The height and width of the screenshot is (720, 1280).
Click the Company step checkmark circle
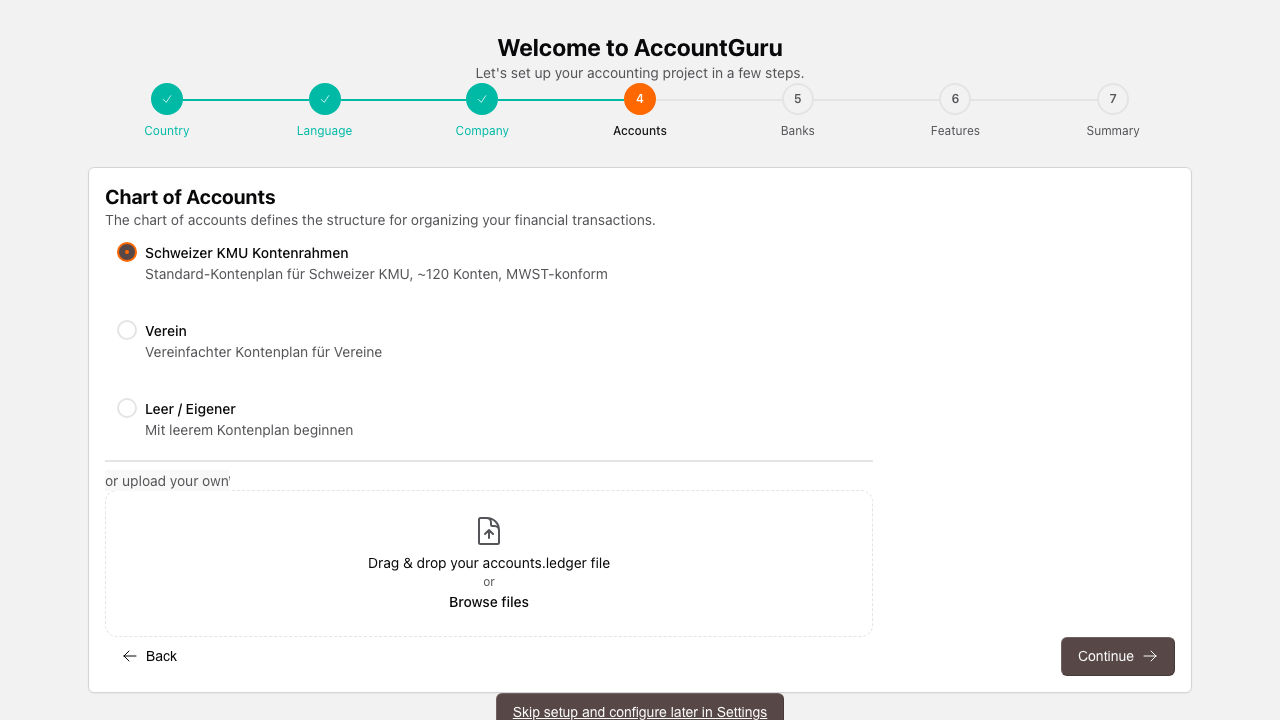[x=482, y=99]
